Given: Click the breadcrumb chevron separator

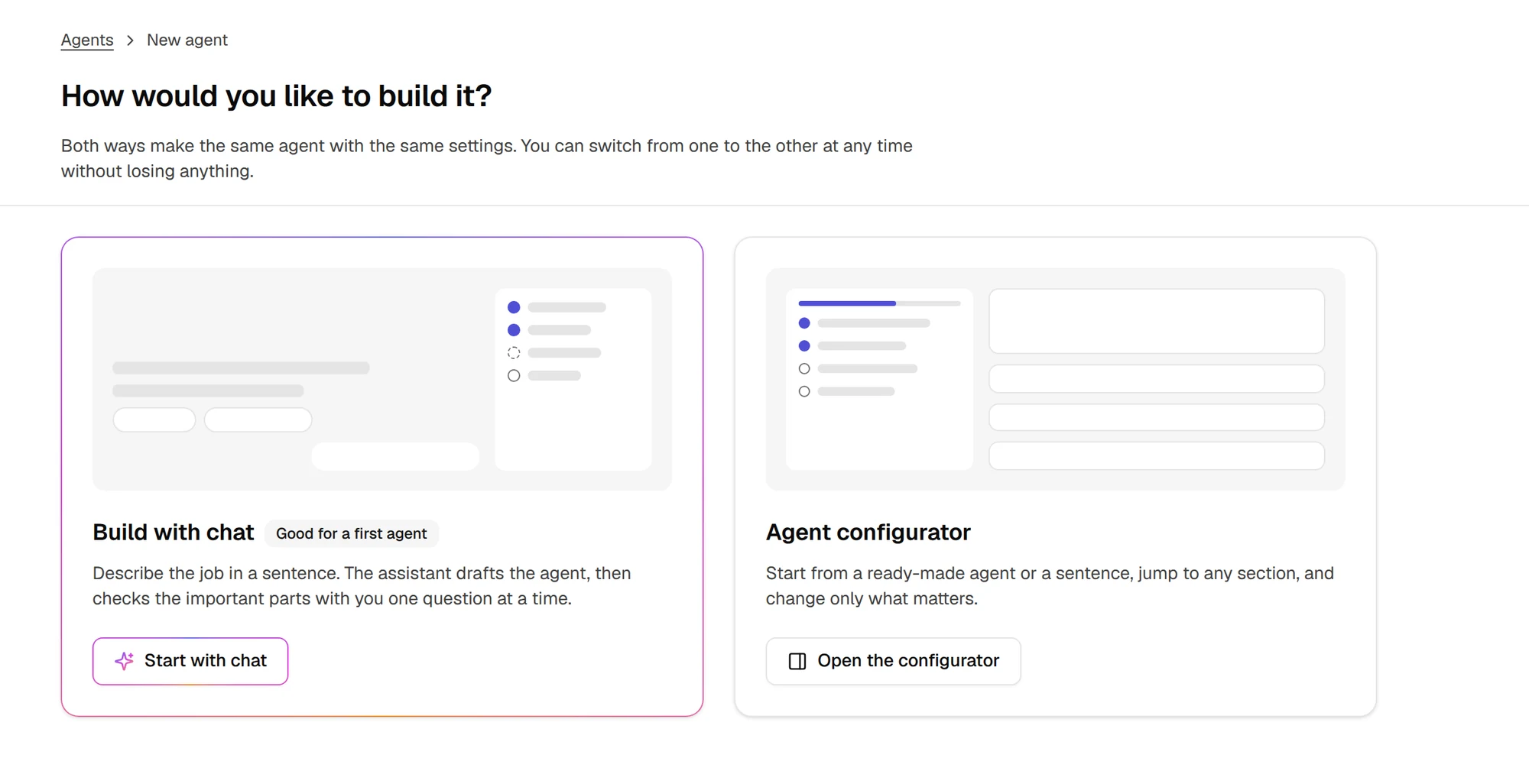Looking at the screenshot, I should pyautogui.click(x=131, y=40).
